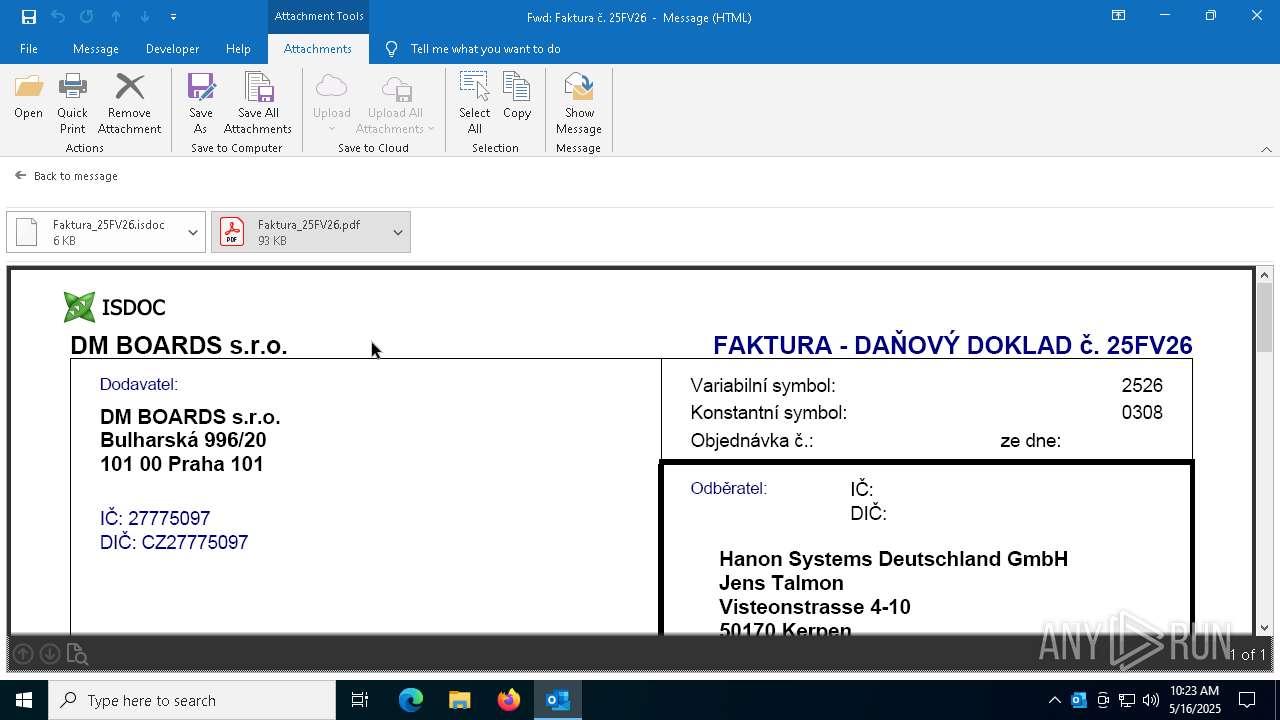Click the Copy button in the ribbon
Screen dimensions: 1280x720
click(517, 98)
